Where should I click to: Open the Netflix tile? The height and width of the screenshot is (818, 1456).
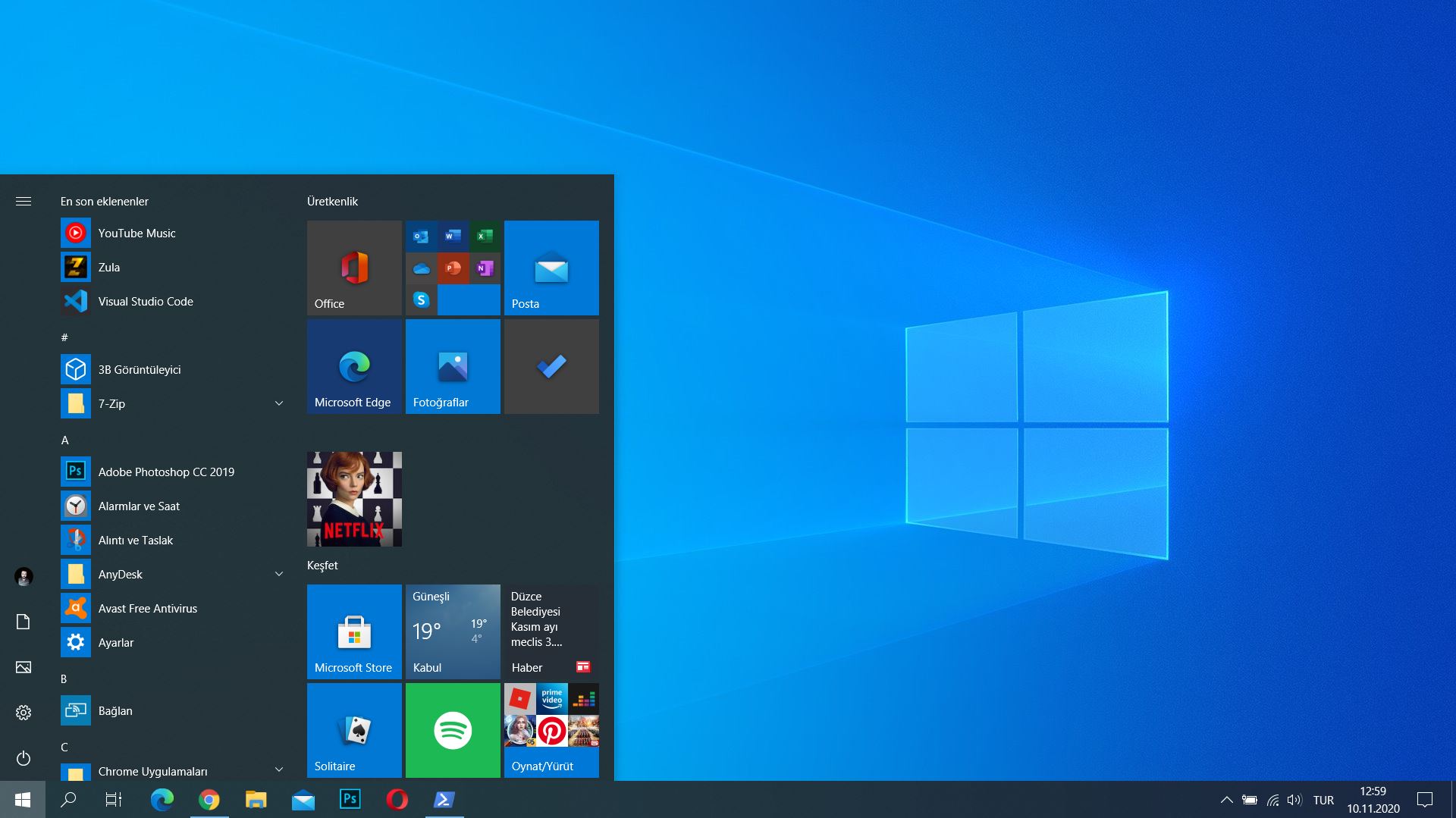[x=354, y=499]
